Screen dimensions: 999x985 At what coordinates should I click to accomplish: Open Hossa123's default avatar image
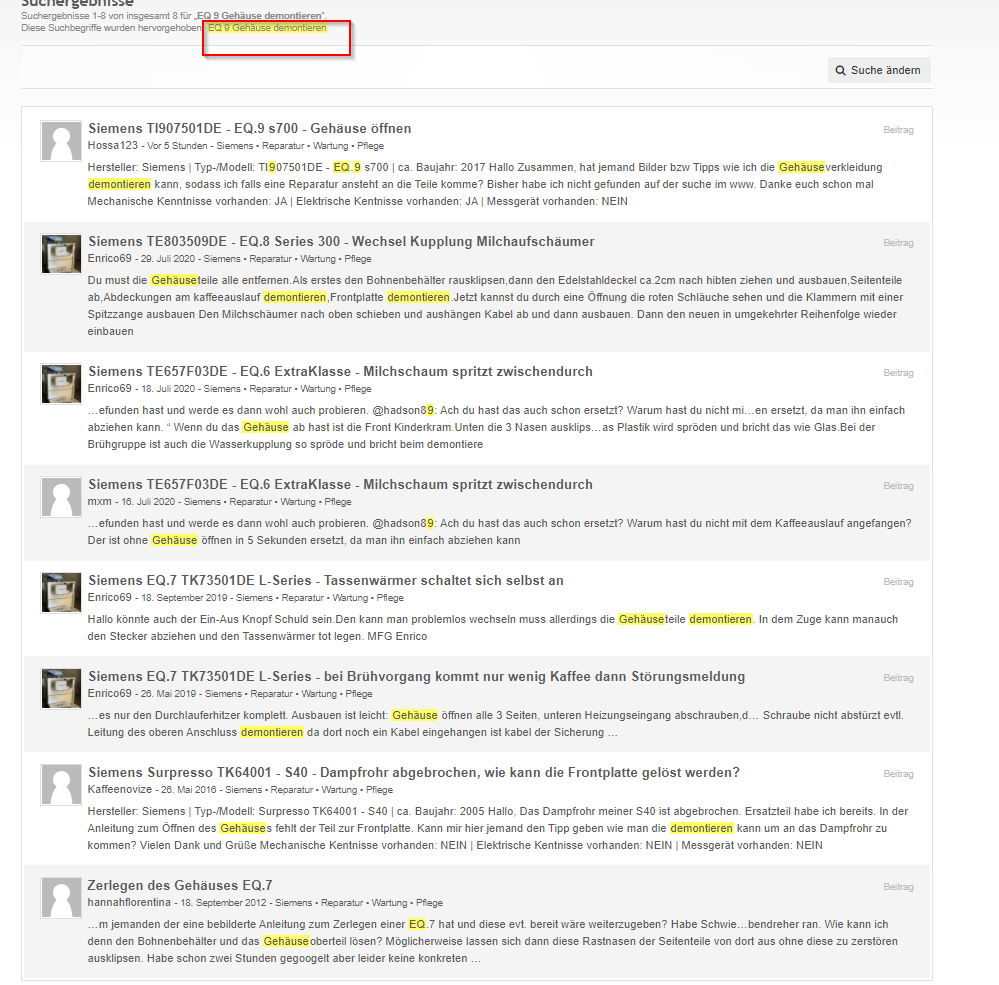click(61, 141)
